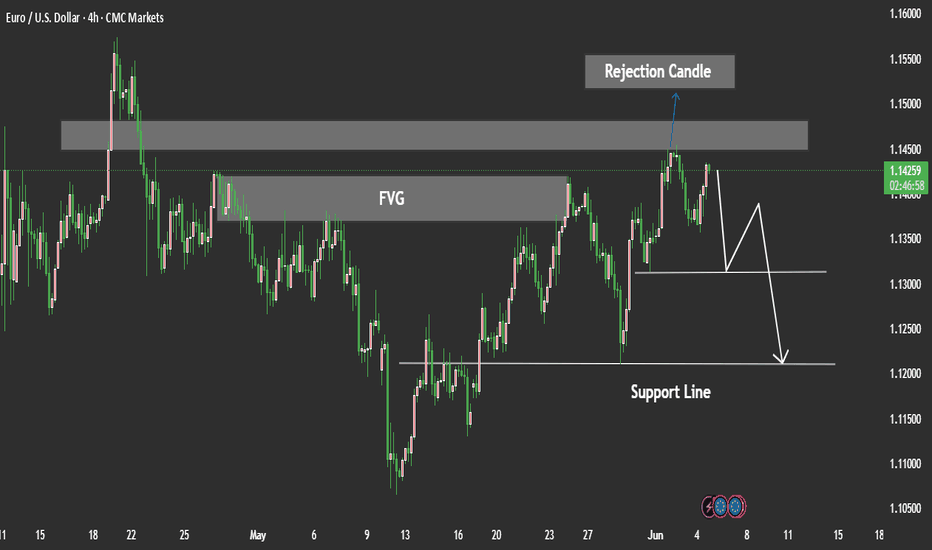This screenshot has height=550, width=932.
Task: Click the Euro / U.S. Dollar symbol title
Action: (43, 18)
